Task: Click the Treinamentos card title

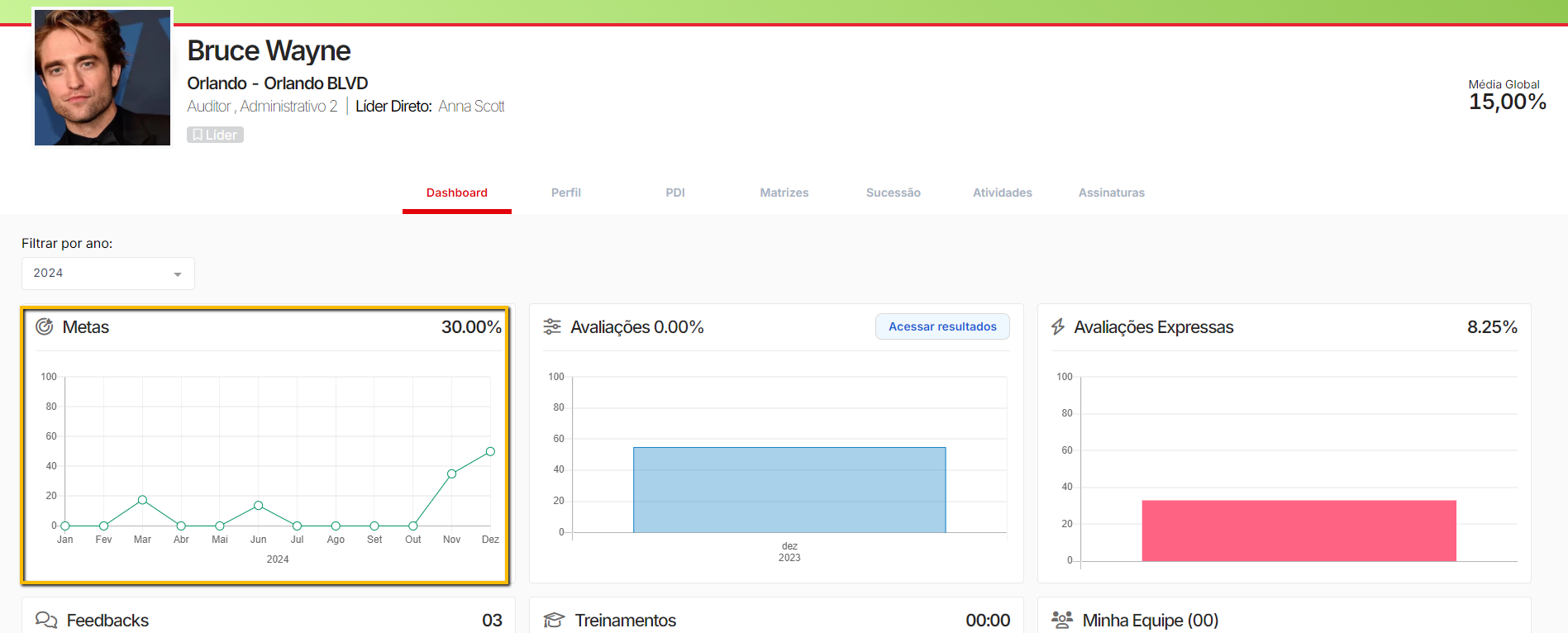Action: click(626, 620)
